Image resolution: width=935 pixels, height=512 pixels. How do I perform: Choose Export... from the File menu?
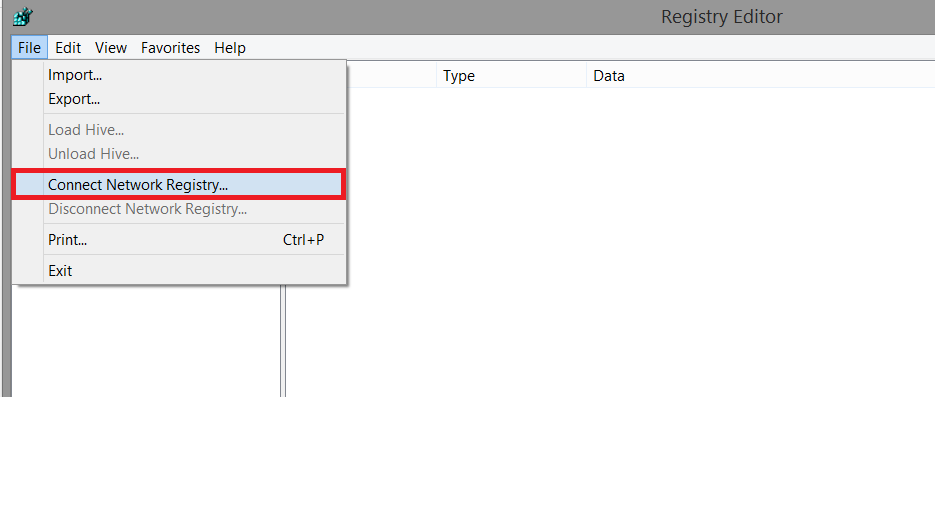[74, 99]
